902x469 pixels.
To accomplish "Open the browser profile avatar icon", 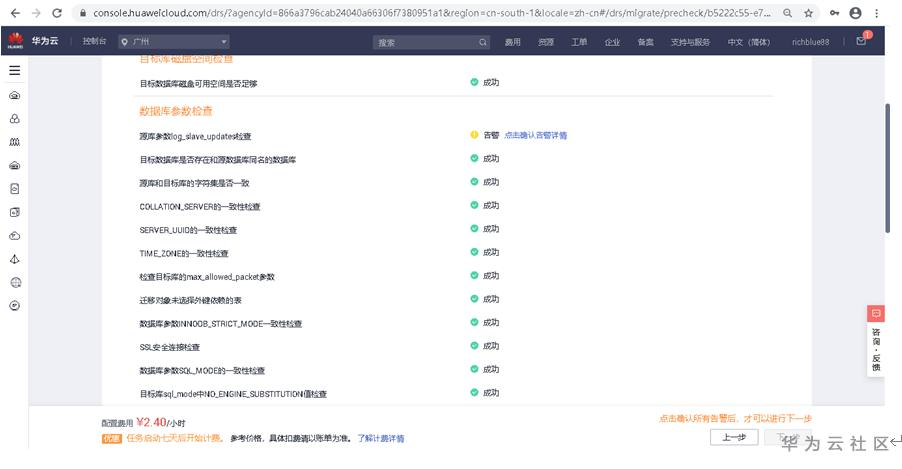I will [855, 13].
